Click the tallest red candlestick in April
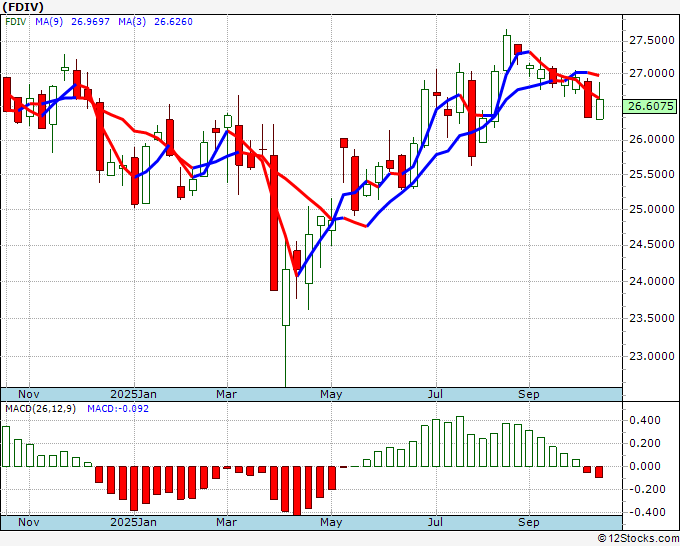The height and width of the screenshot is (546, 680). pyautogui.click(x=274, y=223)
